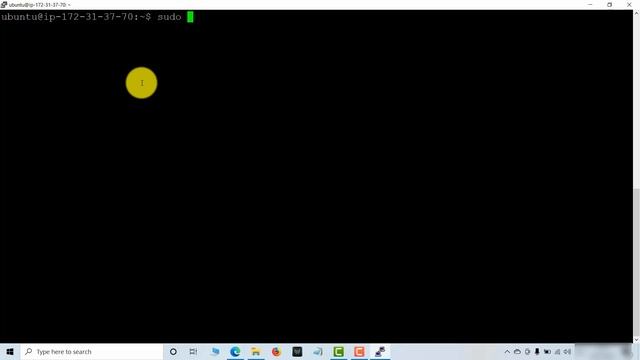The image size is (640, 360).
Task: Minimize the PuTTY terminal window
Action: pos(590,4)
